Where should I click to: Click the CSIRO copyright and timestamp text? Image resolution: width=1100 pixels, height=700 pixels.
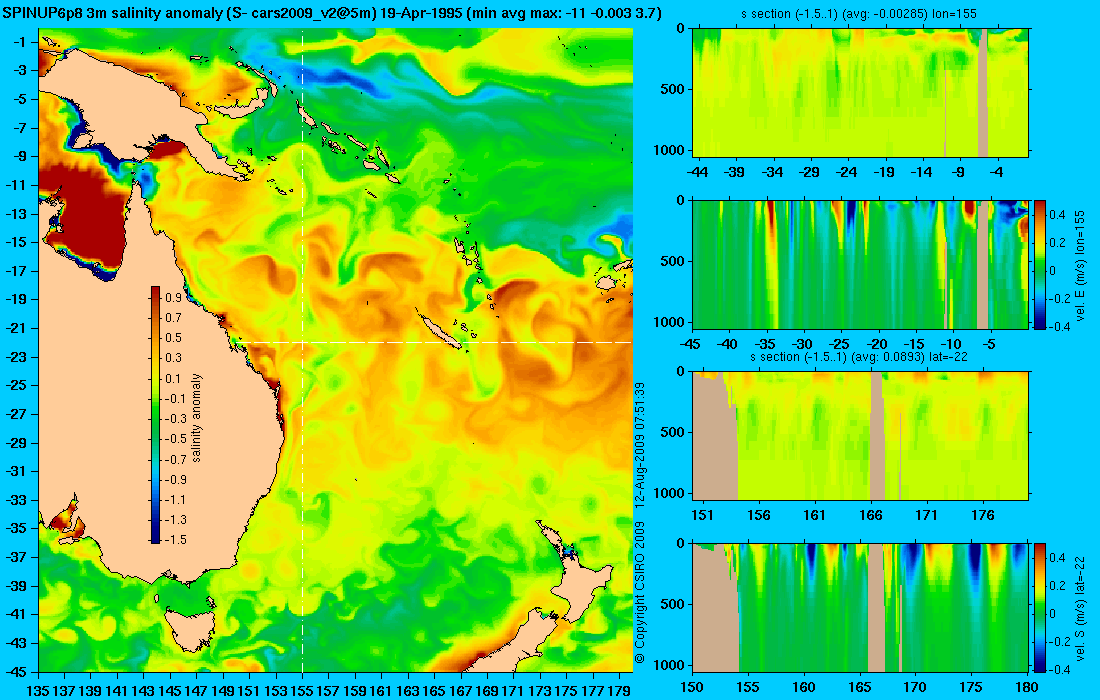(639, 523)
